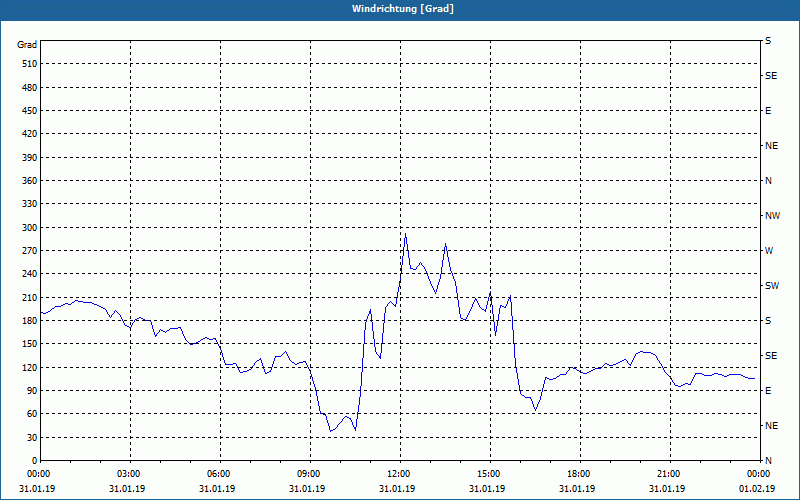The height and width of the screenshot is (500, 800).
Task: Pick the 390 label on the left axis
Action: pos(30,158)
